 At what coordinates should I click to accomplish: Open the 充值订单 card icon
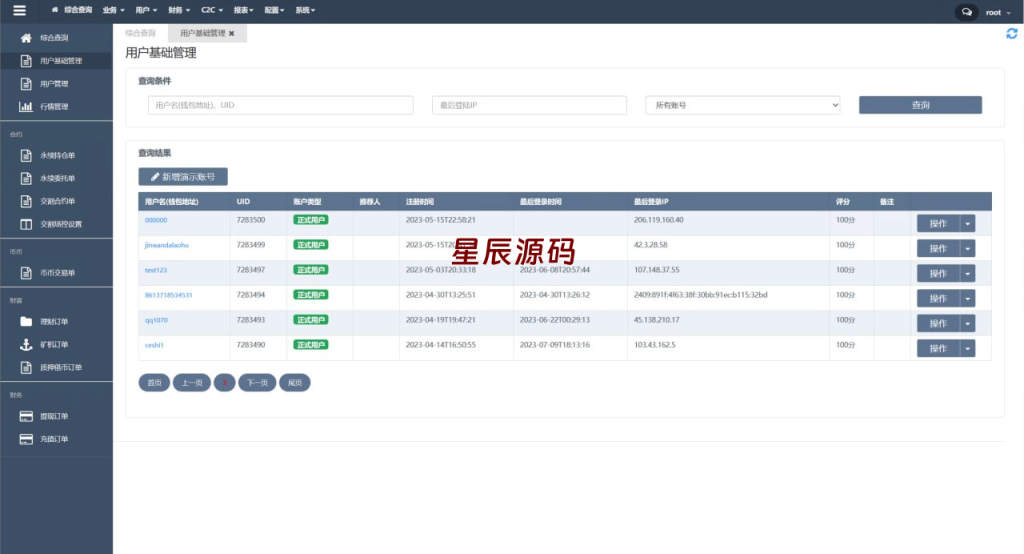click(26, 439)
